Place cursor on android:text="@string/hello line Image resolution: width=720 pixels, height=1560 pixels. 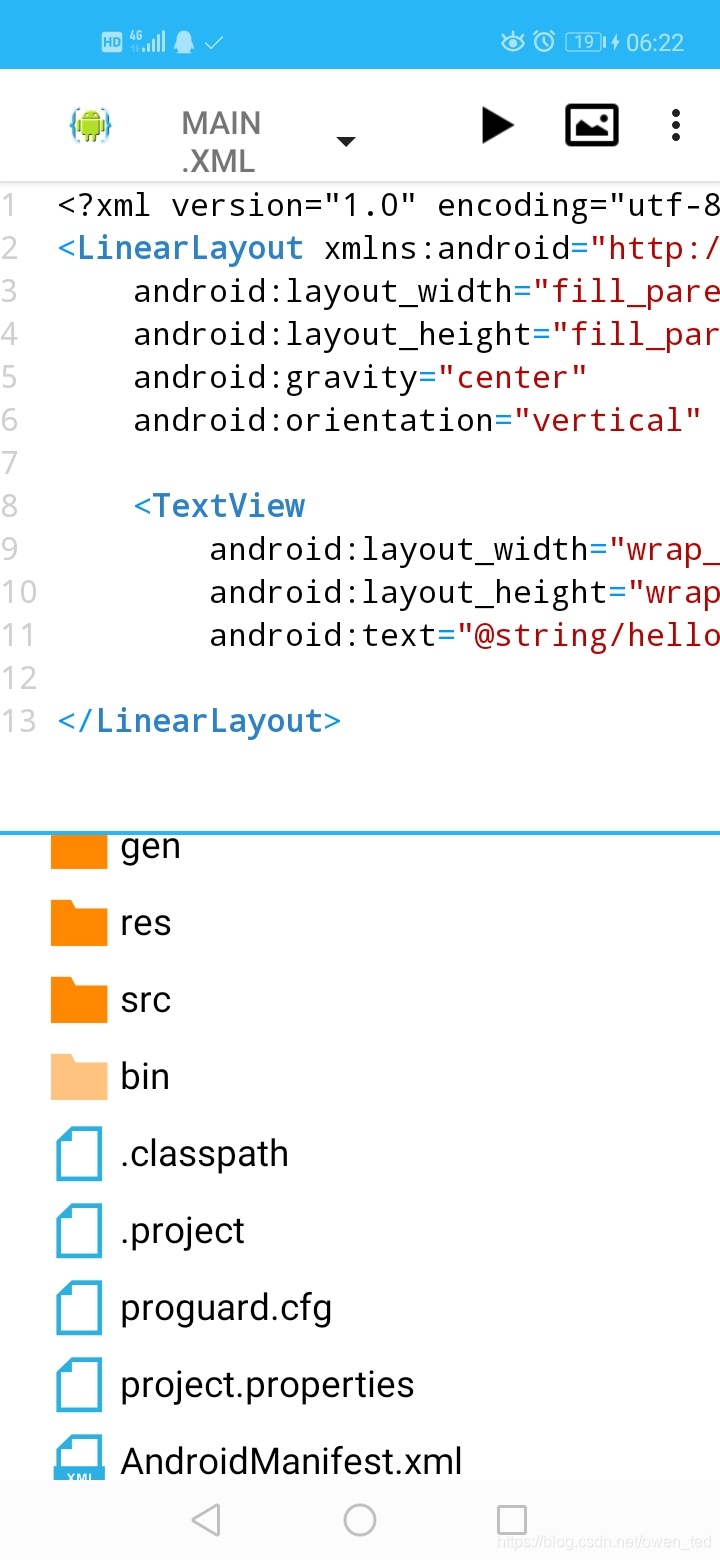[x=464, y=635]
